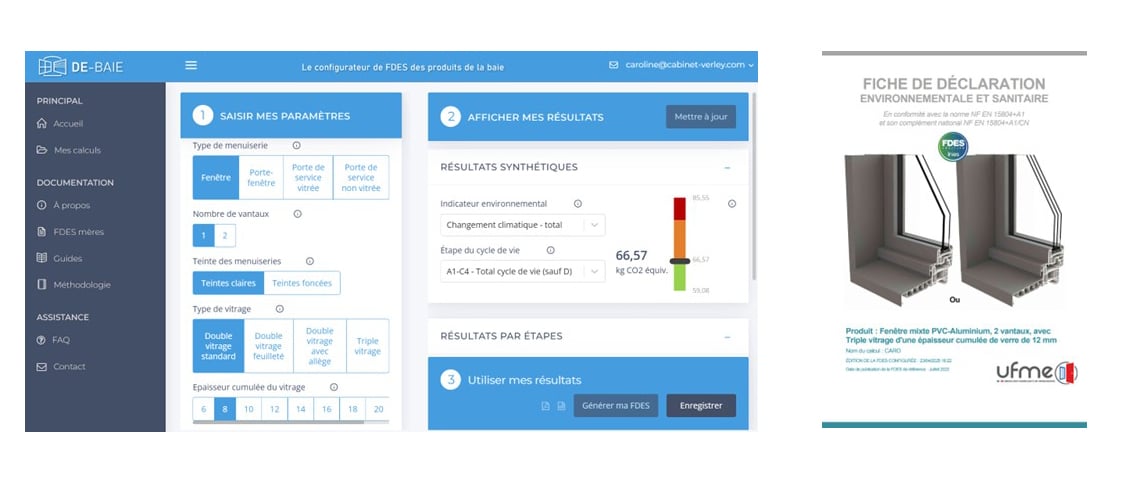Click the FDES mères document icon
Screen dimensions: 1140x500
coord(41,232)
